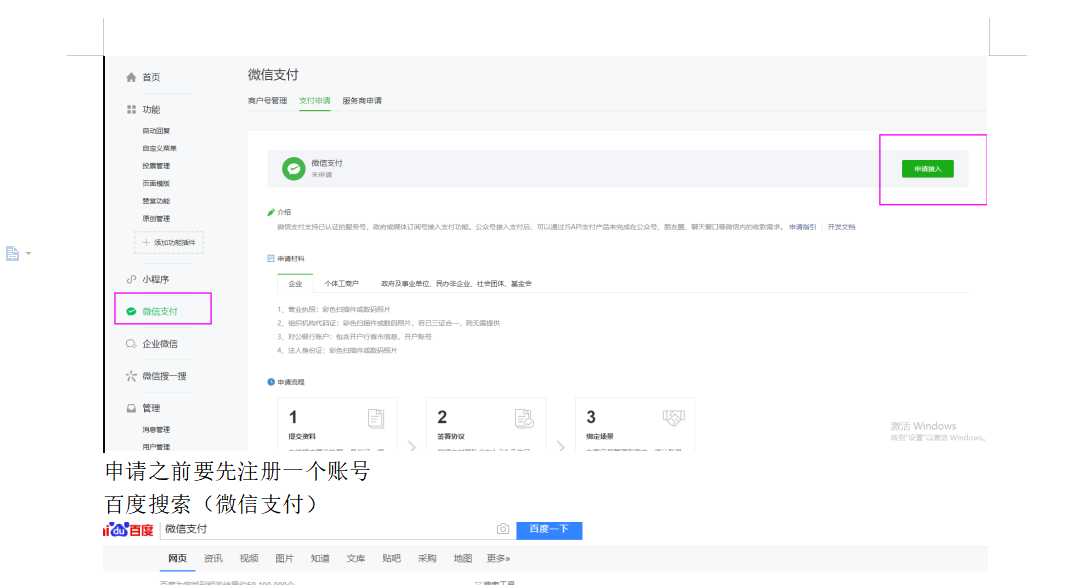Switch to the 商户号管理 tab
Screen dimensions: 1068x585
(268, 101)
